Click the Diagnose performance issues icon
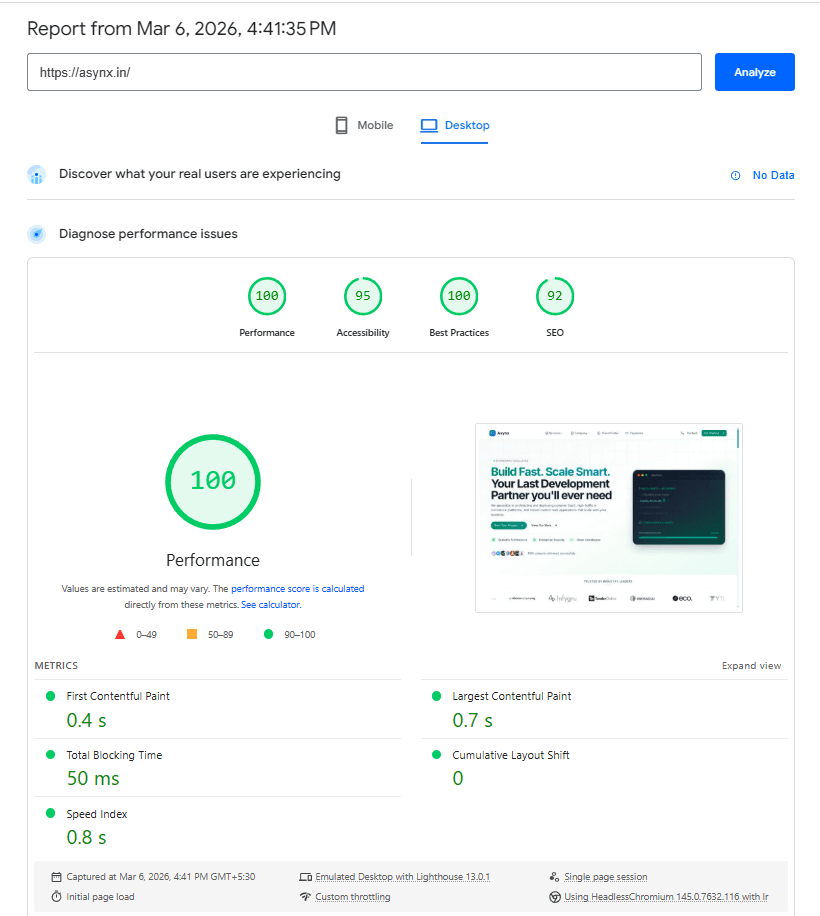Image resolution: width=820 pixels, height=916 pixels. 36,234
